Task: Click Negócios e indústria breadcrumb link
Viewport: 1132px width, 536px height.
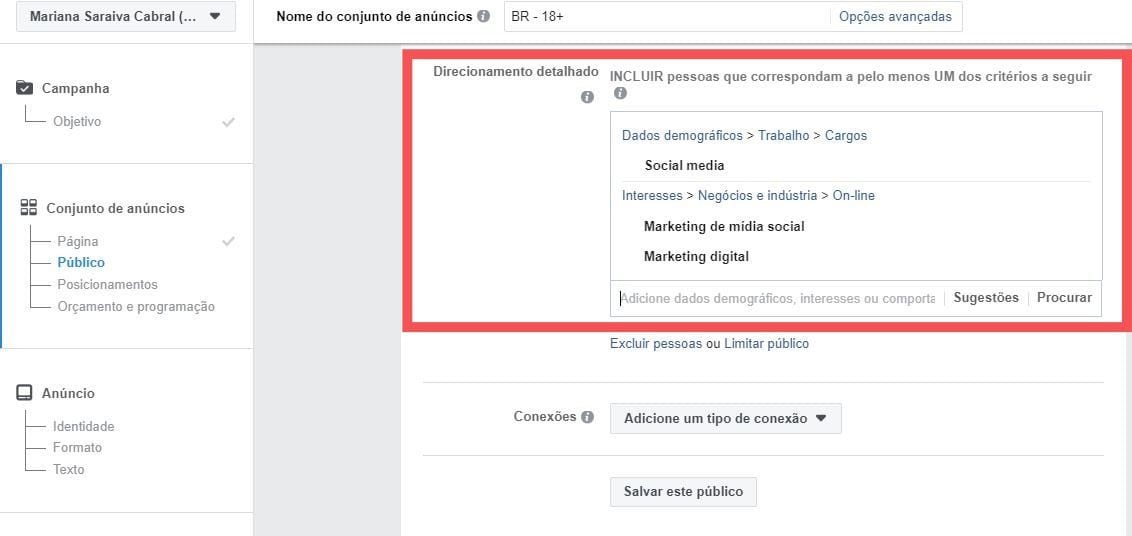Action: 758,195
